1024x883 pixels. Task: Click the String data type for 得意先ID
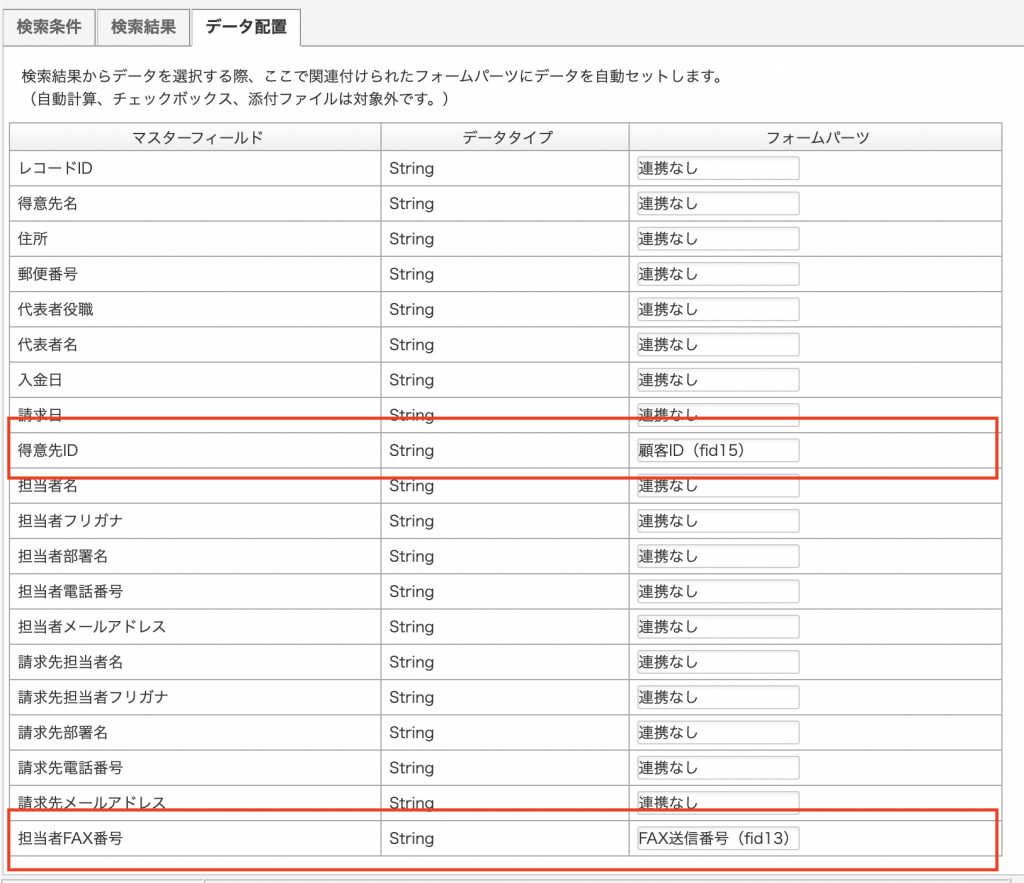click(411, 451)
